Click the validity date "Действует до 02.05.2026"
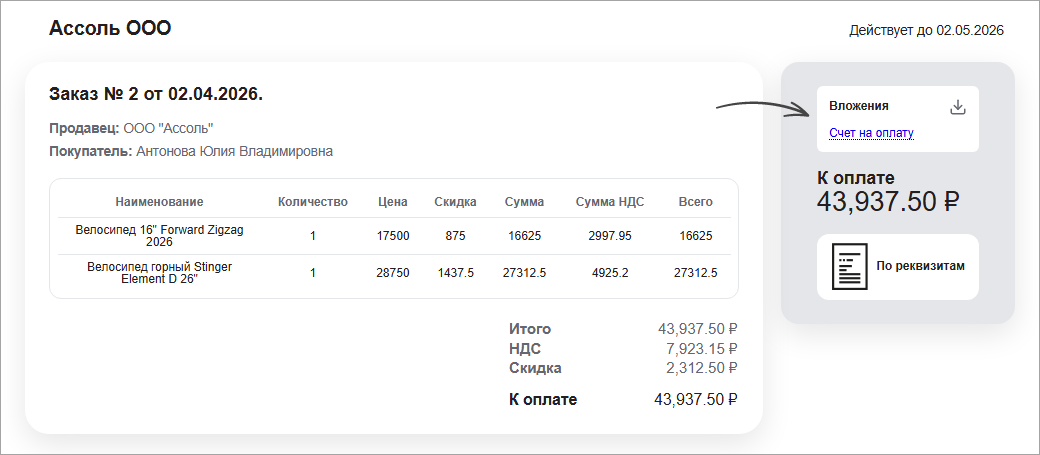This screenshot has height=455, width=1040. (926, 30)
